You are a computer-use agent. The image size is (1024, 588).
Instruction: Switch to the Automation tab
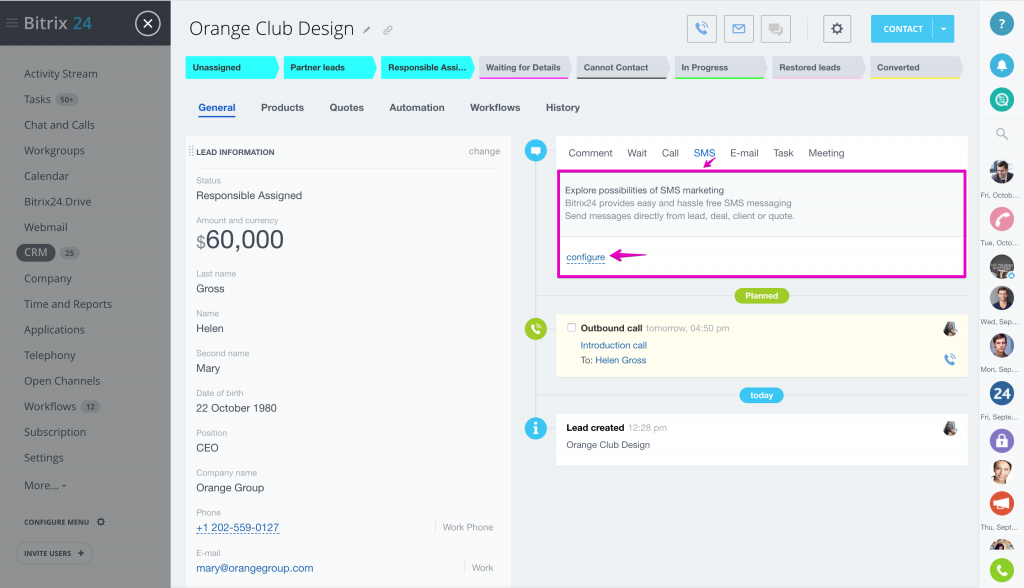(417, 108)
